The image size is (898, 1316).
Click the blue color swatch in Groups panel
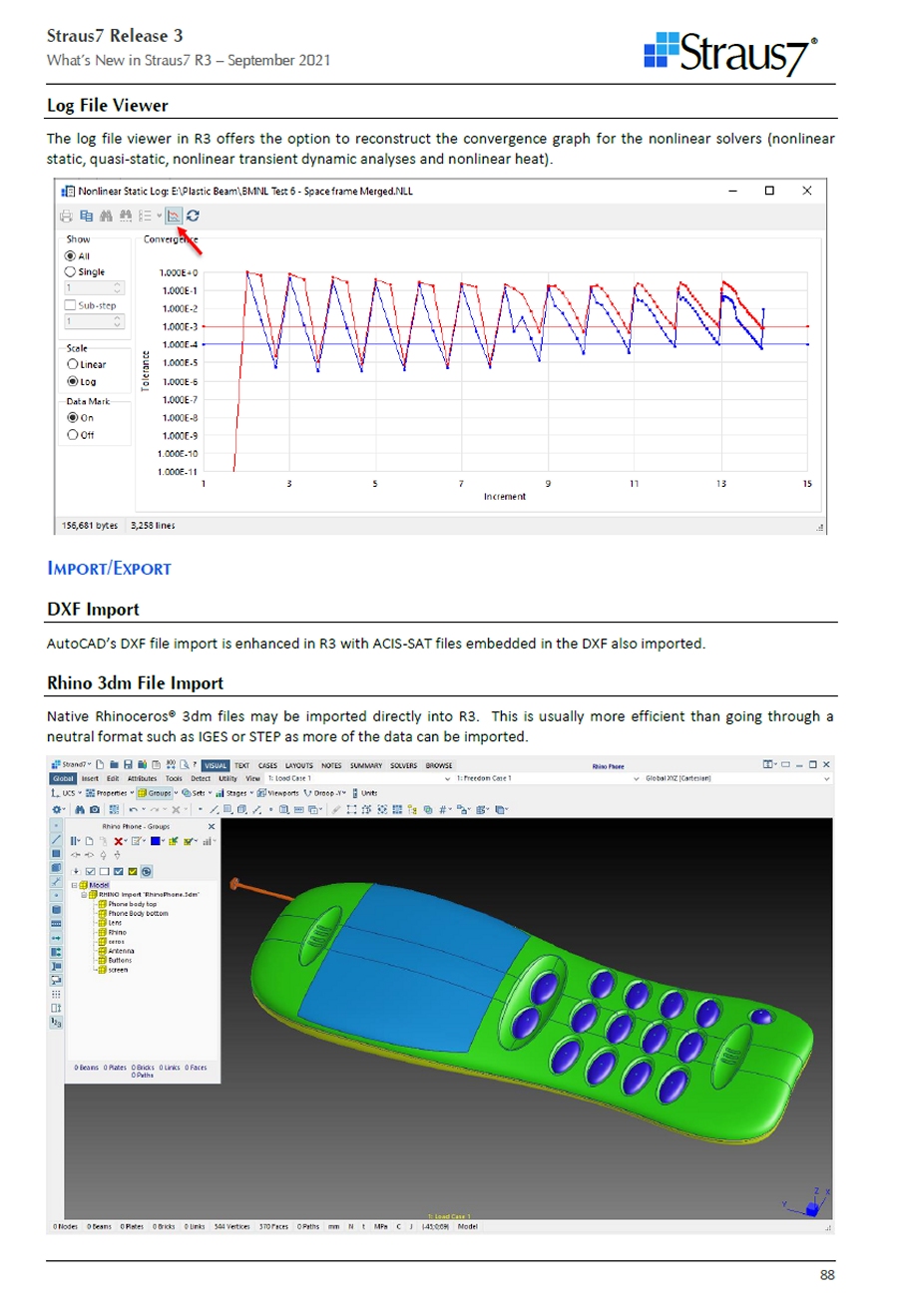click(156, 841)
